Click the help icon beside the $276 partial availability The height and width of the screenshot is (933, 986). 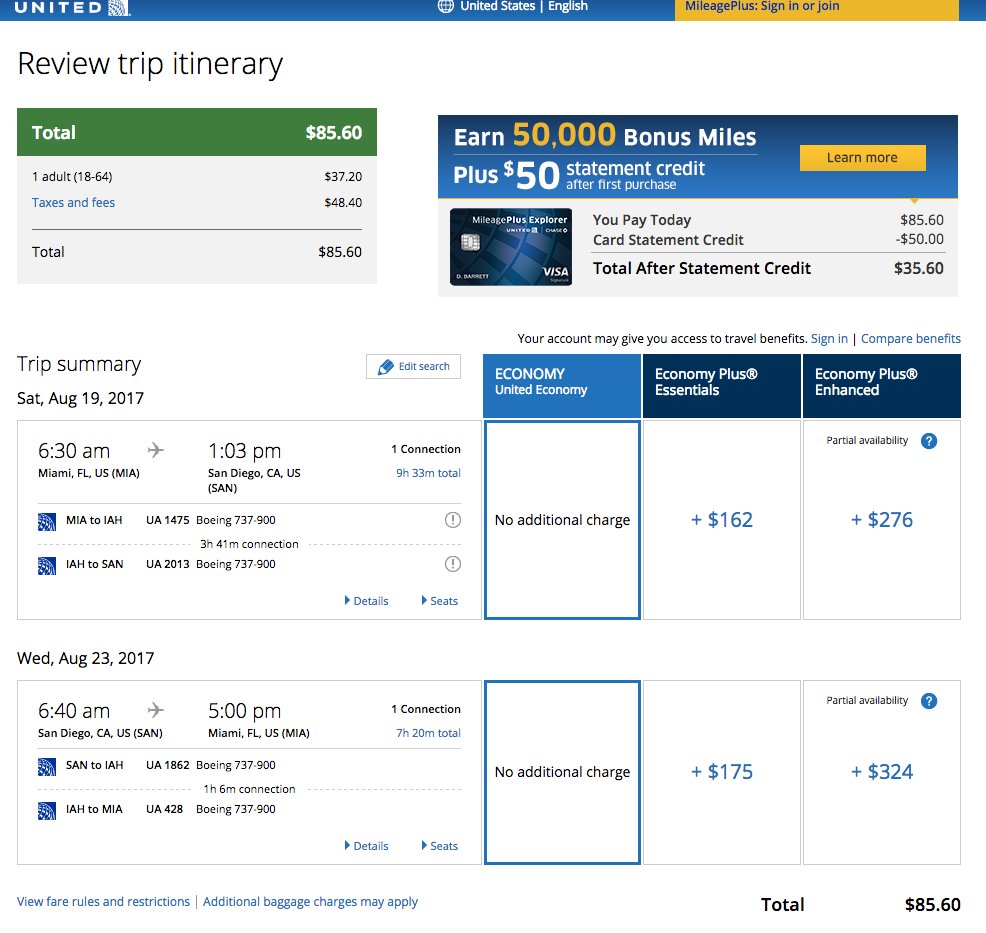click(929, 441)
